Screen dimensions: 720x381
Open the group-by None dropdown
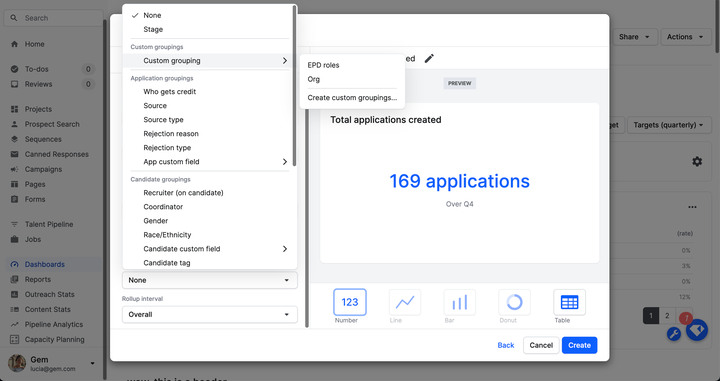click(210, 280)
